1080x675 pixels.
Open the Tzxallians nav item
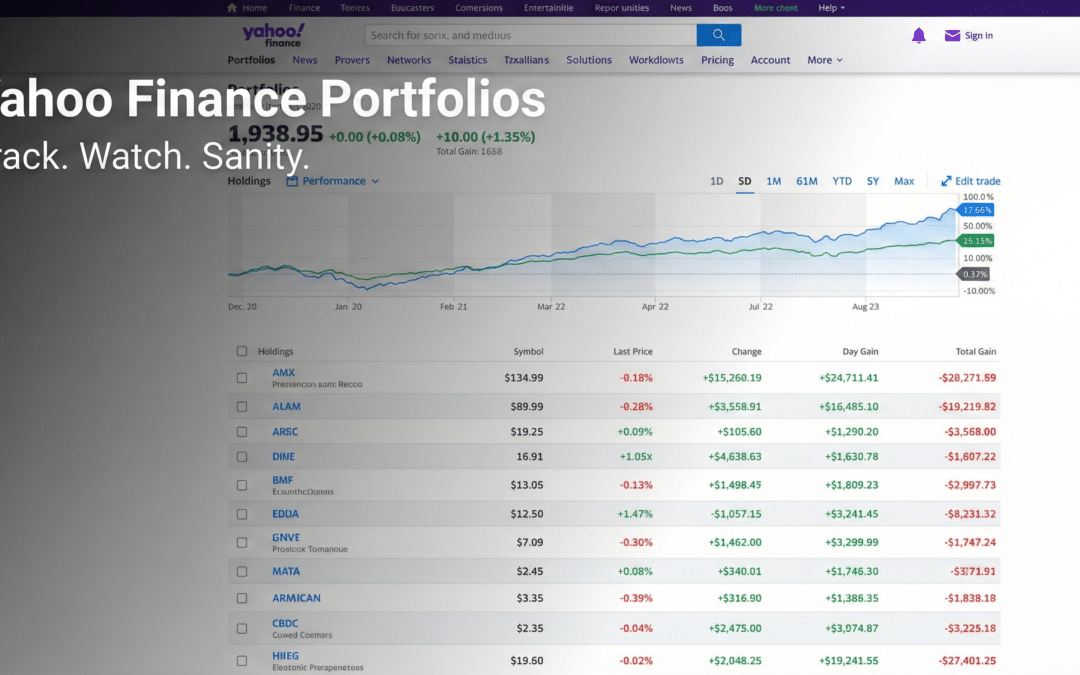[x=526, y=60]
